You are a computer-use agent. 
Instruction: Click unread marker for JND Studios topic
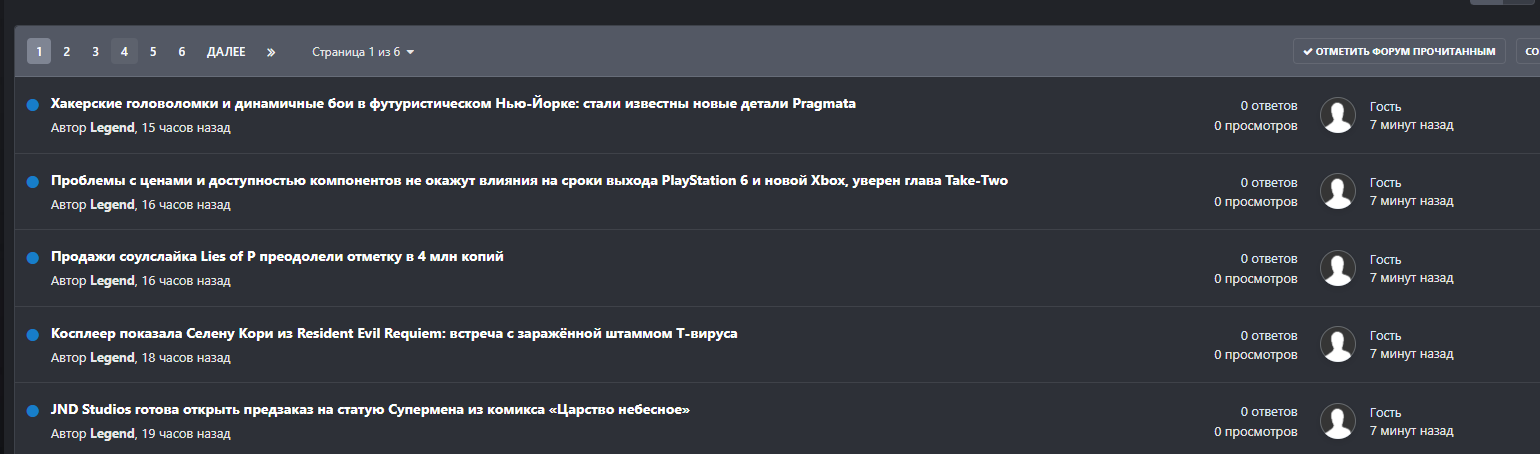pos(32,410)
